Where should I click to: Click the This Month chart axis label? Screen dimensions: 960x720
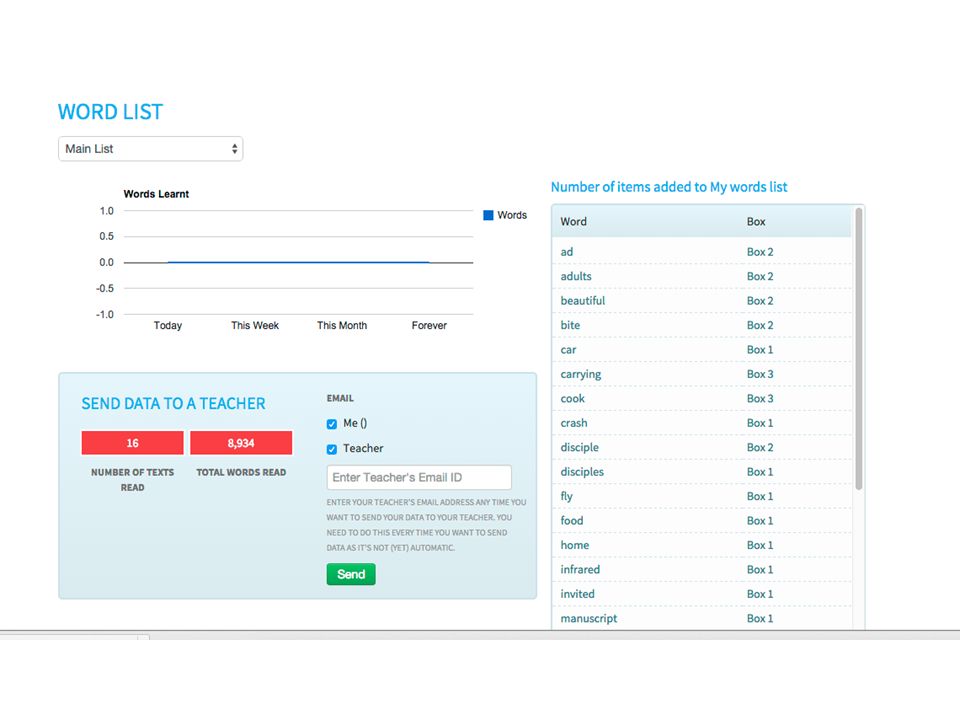click(x=342, y=325)
